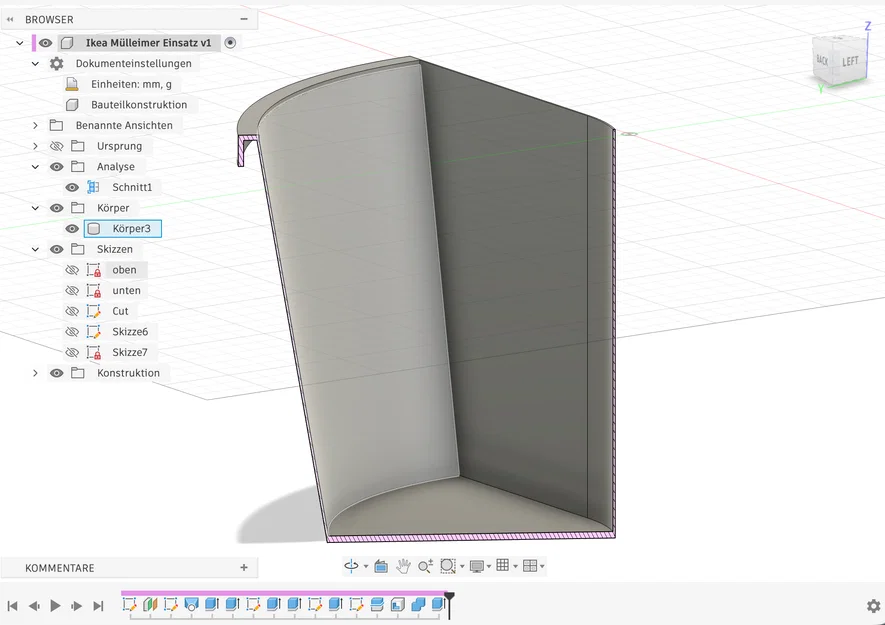885x625 pixels.
Task: Open the Orbit type dropdown arrow
Action: coord(366,566)
